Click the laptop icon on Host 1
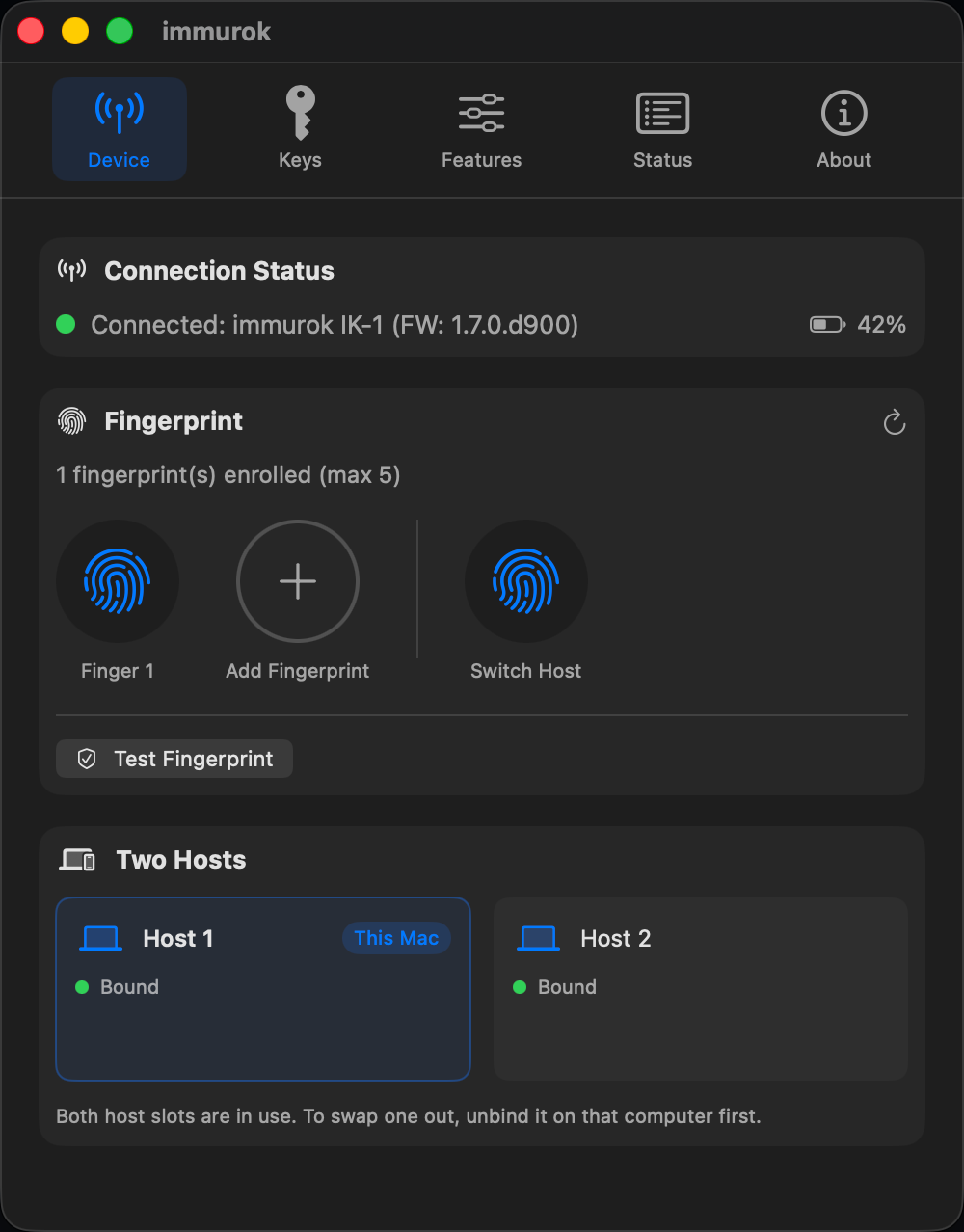 pyautogui.click(x=101, y=938)
